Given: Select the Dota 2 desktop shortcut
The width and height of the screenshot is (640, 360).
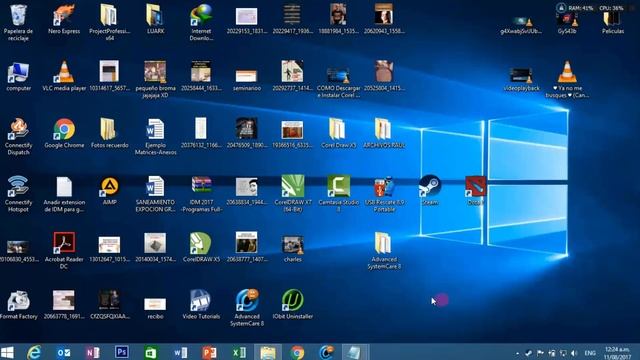Looking at the screenshot, I should point(475,187).
